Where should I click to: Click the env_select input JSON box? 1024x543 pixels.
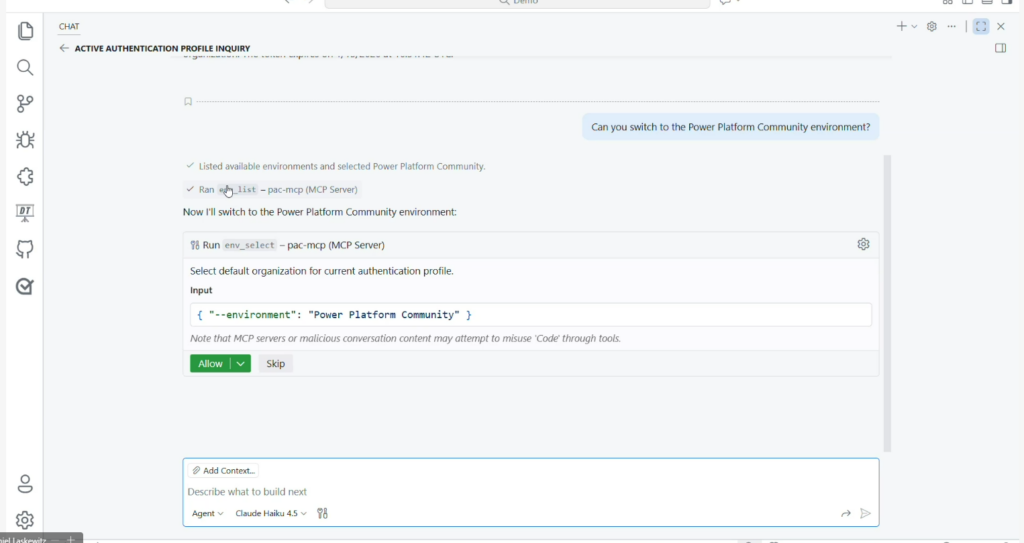coord(530,315)
